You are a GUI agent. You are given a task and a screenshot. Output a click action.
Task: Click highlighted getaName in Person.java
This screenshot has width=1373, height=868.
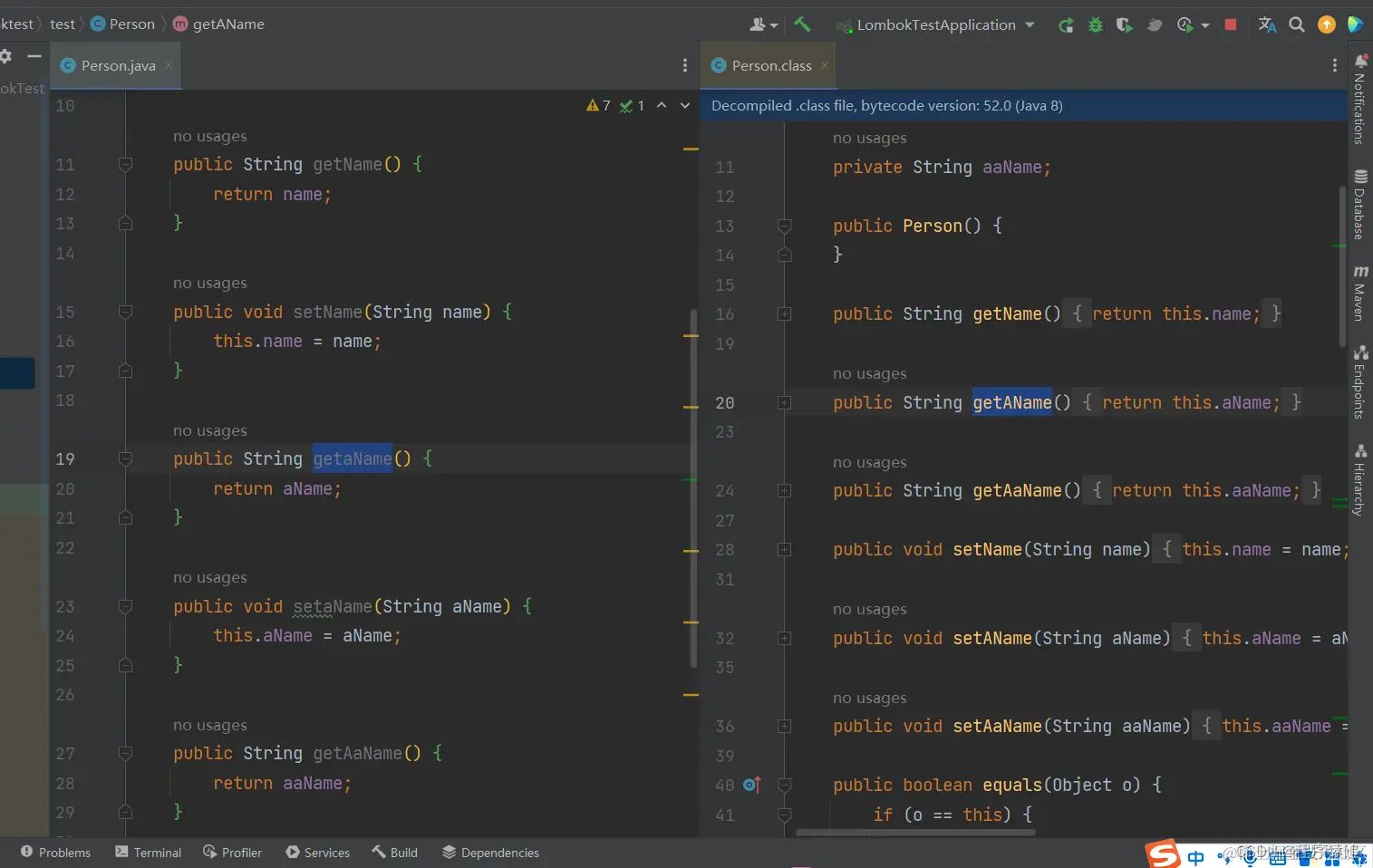pos(353,459)
